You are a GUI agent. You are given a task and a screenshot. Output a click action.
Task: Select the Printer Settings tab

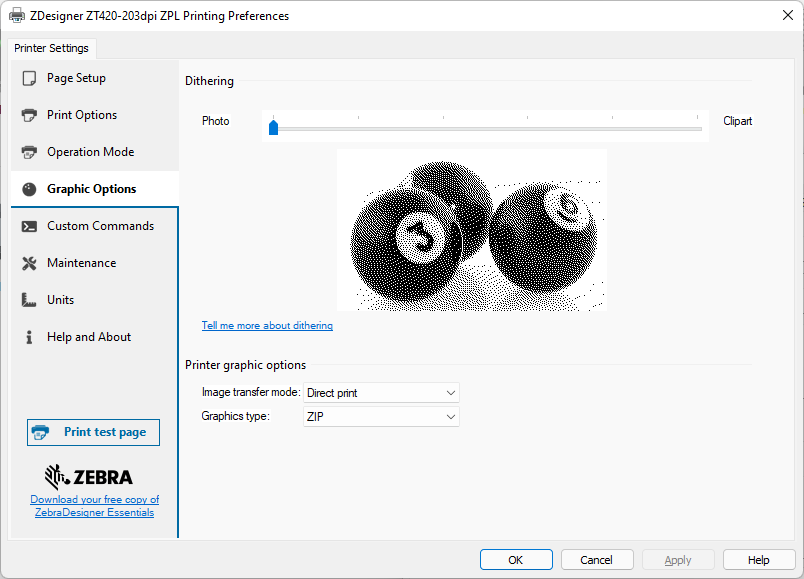point(52,48)
